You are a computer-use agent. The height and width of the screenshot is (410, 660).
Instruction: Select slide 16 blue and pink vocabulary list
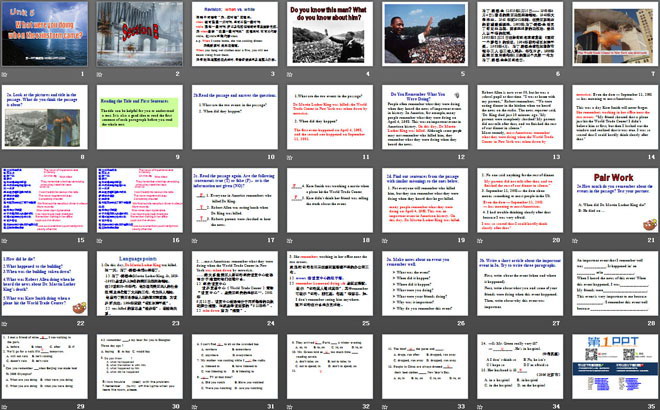coord(140,200)
